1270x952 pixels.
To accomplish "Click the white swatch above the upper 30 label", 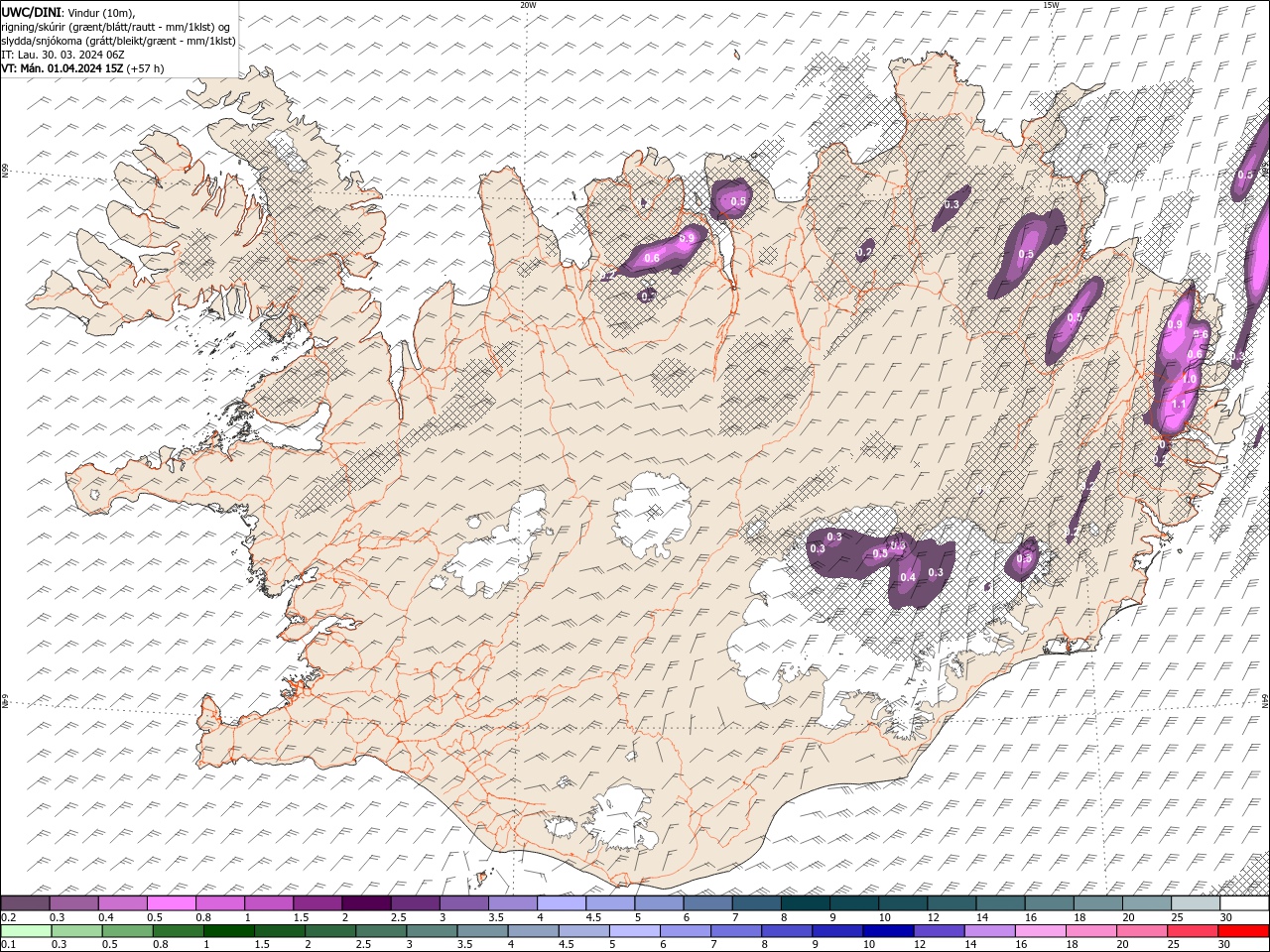I will [1244, 903].
